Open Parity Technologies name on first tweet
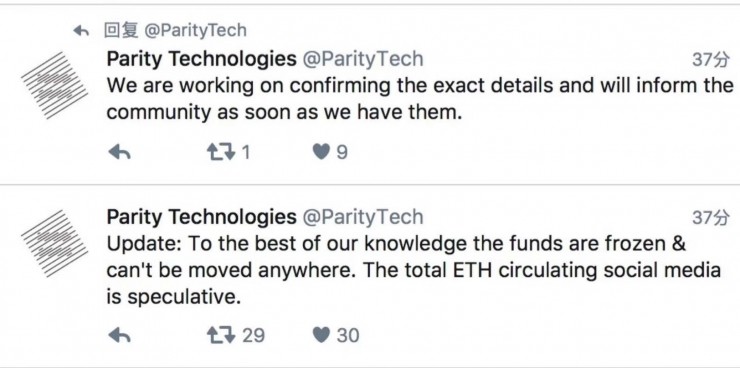 click(x=202, y=59)
